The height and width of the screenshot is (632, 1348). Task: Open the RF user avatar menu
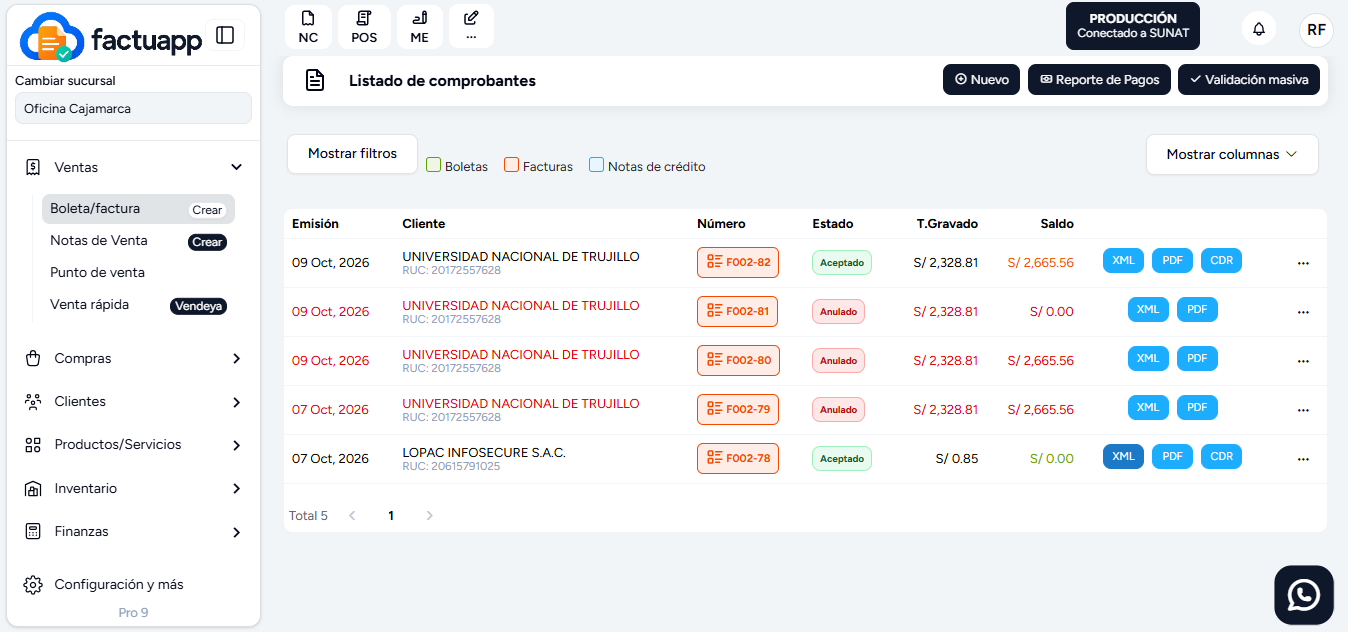click(1316, 29)
